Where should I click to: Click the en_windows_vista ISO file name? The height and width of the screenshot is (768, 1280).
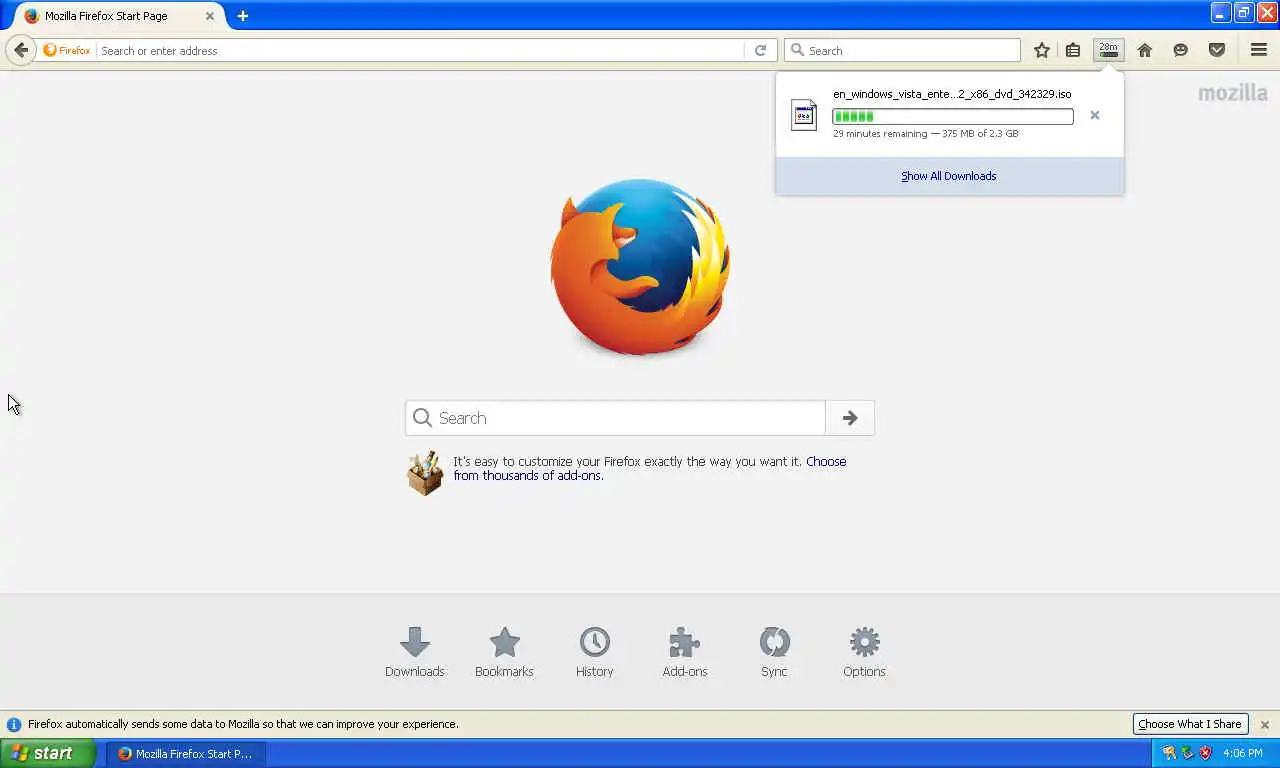pyautogui.click(x=952, y=94)
